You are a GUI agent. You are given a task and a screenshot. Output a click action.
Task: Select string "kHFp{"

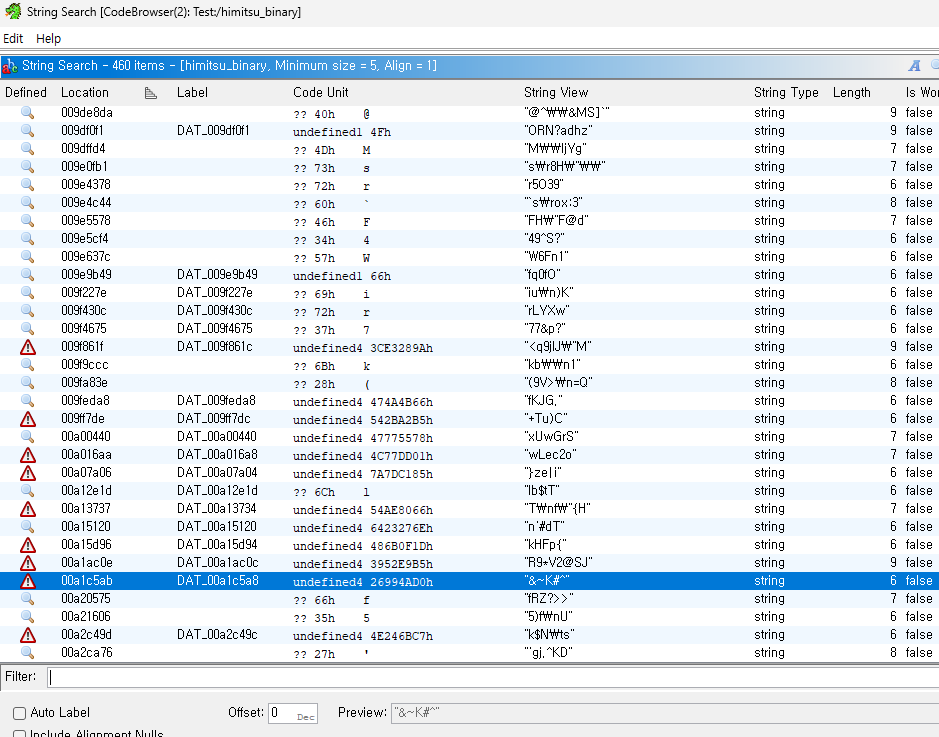[545, 544]
